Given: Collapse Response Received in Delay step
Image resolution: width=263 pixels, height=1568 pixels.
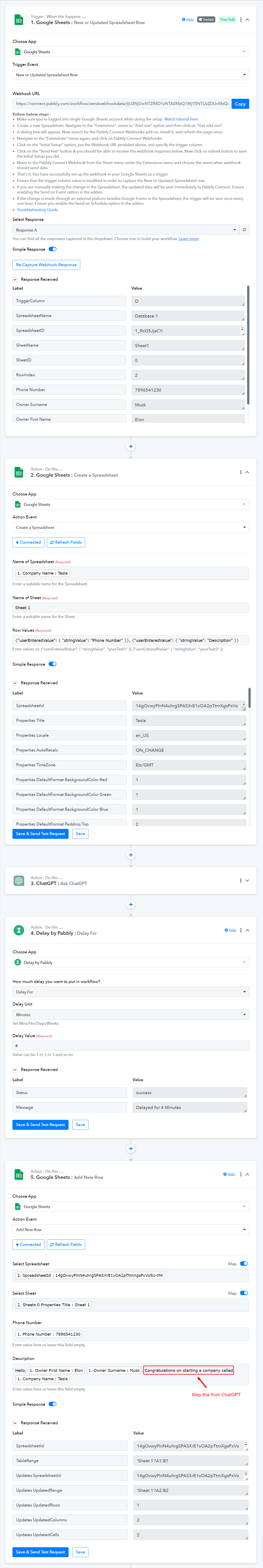Looking at the screenshot, I should point(15,1069).
